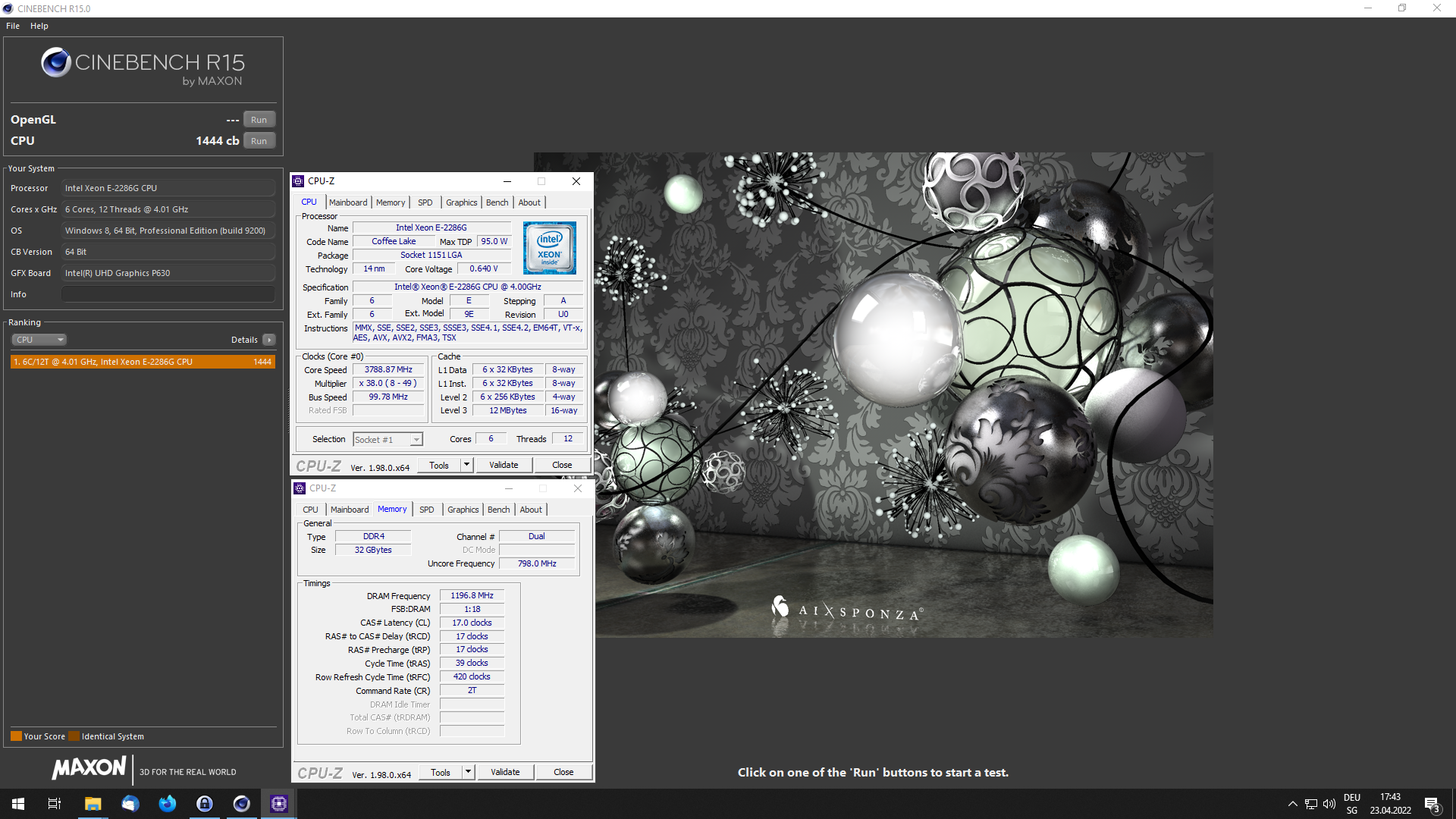The height and width of the screenshot is (819, 1456).
Task: Click Tools button in lower CPU-Z window
Action: pos(441,773)
